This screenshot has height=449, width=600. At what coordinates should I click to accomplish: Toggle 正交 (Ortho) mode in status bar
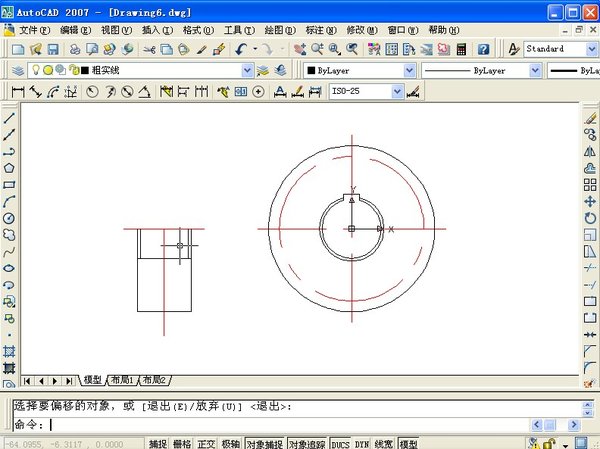pos(207,443)
